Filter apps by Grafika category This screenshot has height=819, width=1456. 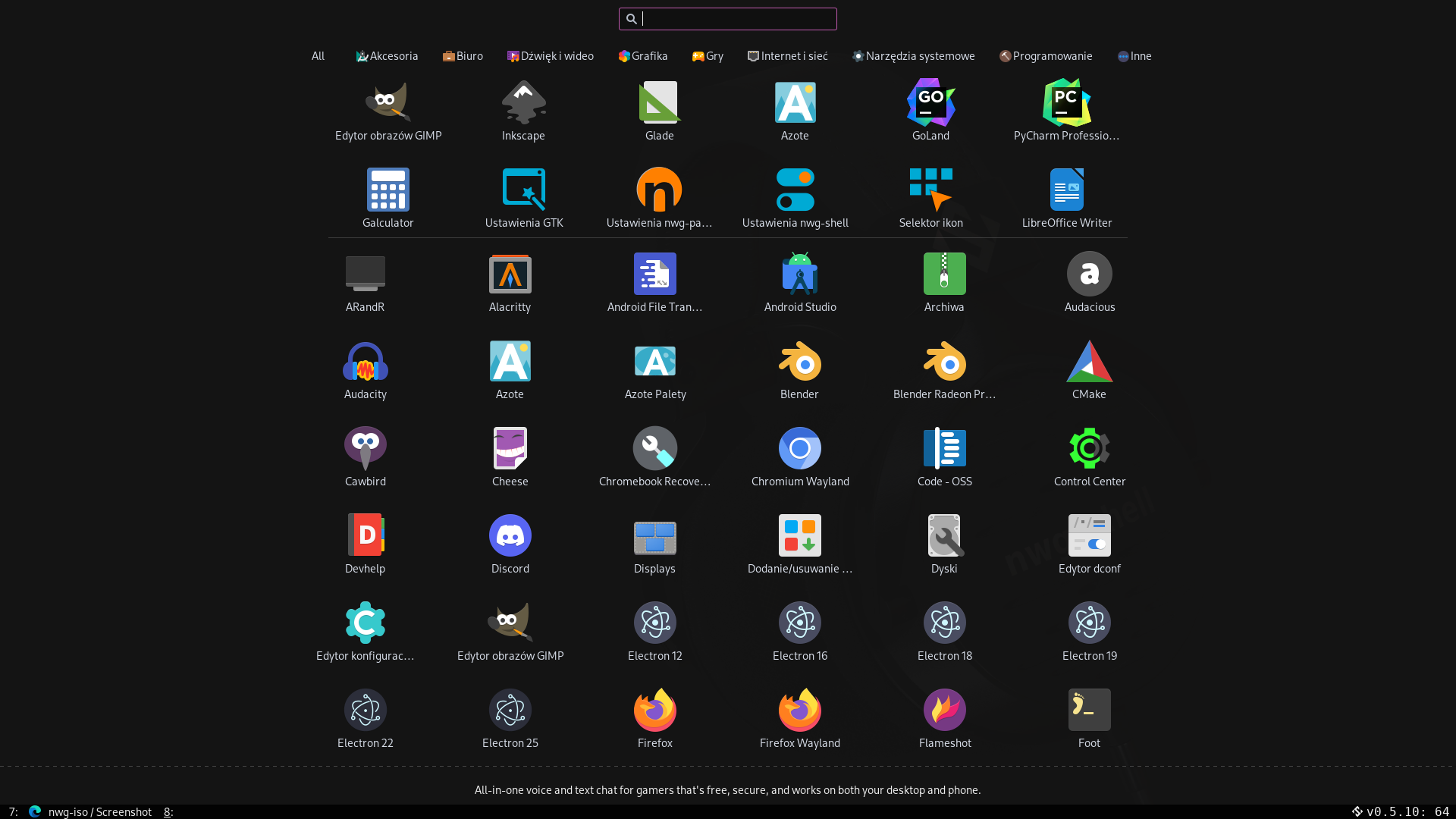point(643,56)
